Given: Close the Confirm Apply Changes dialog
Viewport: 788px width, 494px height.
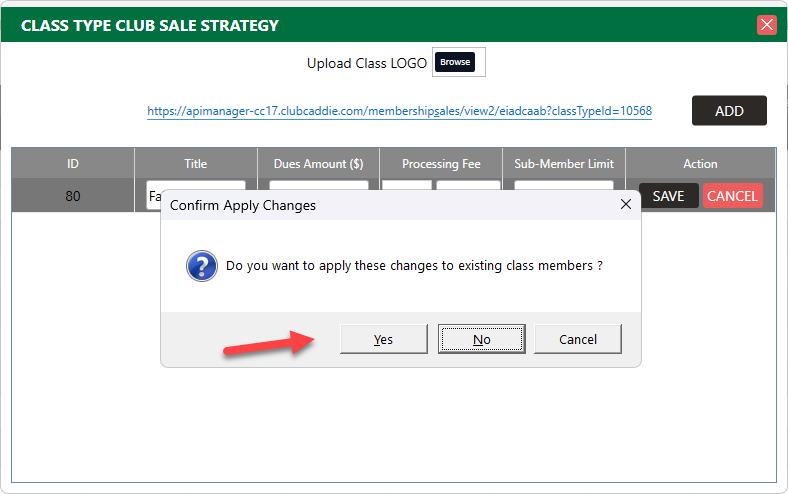Looking at the screenshot, I should pyautogui.click(x=626, y=204).
